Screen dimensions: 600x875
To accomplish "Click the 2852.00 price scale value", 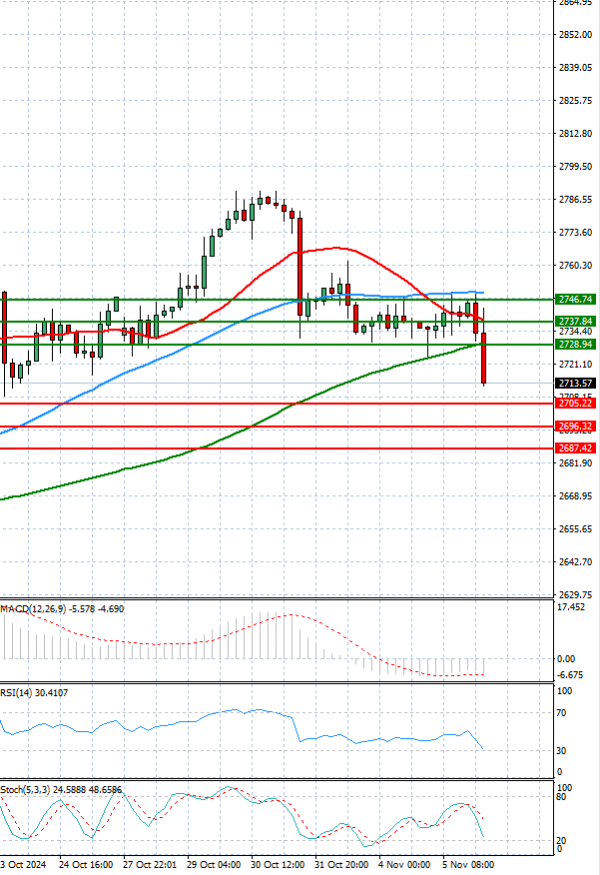I will (x=575, y=35).
